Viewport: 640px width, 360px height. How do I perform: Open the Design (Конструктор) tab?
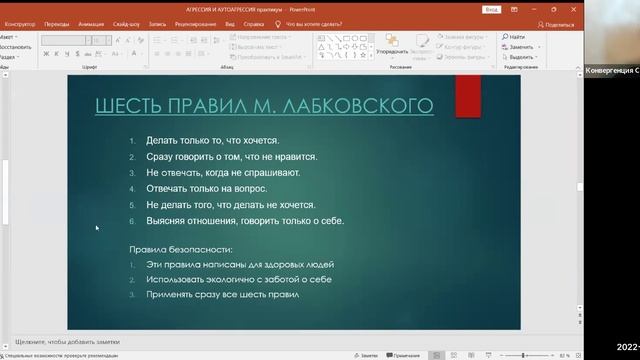pos(20,24)
